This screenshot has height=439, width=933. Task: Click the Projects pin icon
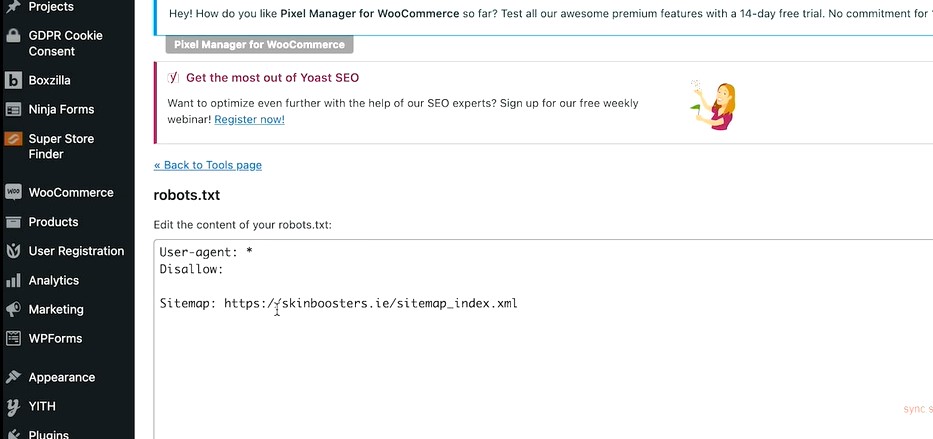pos(13,7)
